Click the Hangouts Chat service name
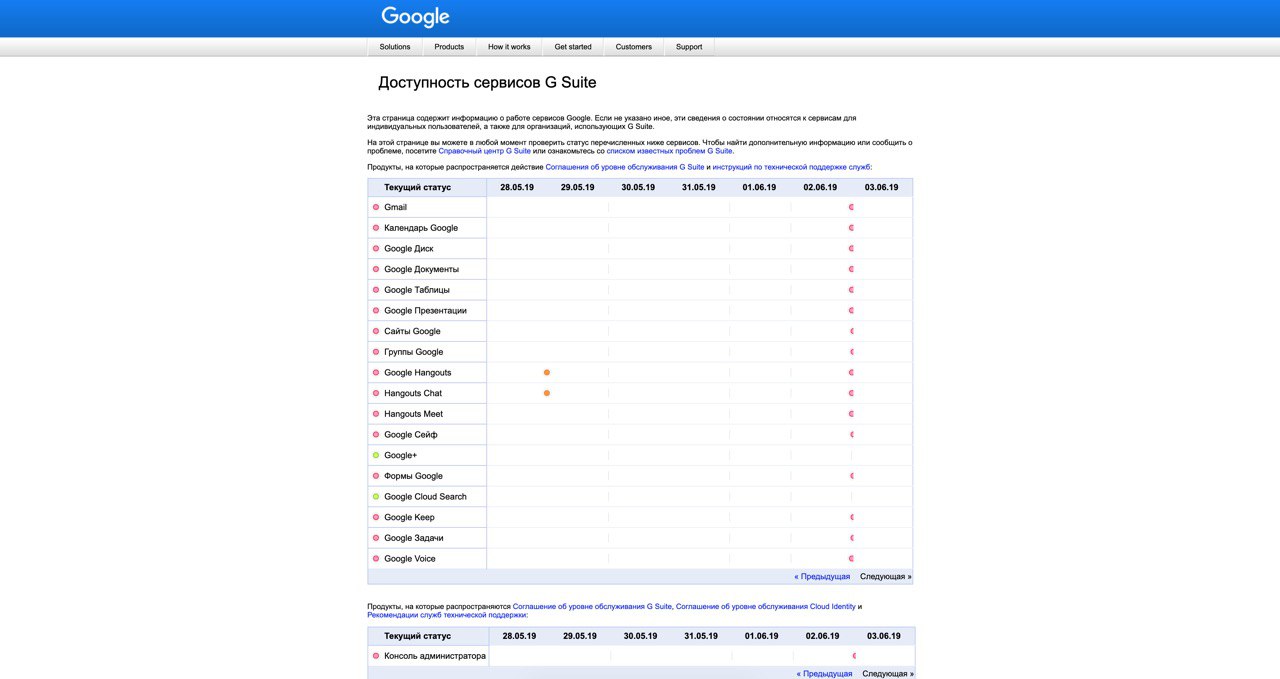1280x679 pixels. click(x=413, y=393)
